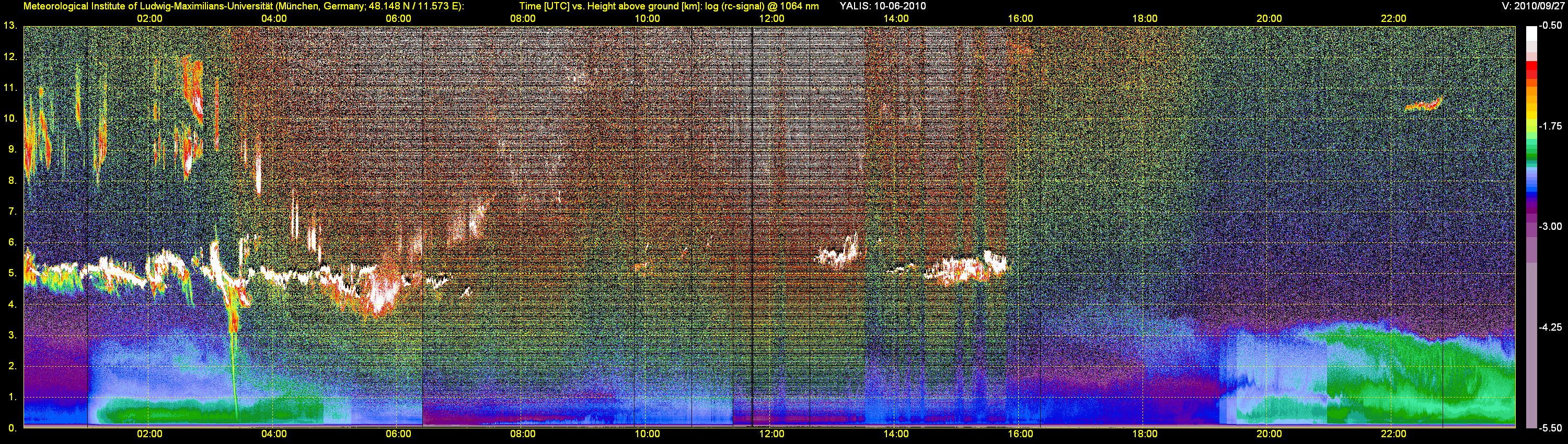Click the '-3.00' color scale value
The height and width of the screenshot is (444, 1568).
tap(1550, 227)
